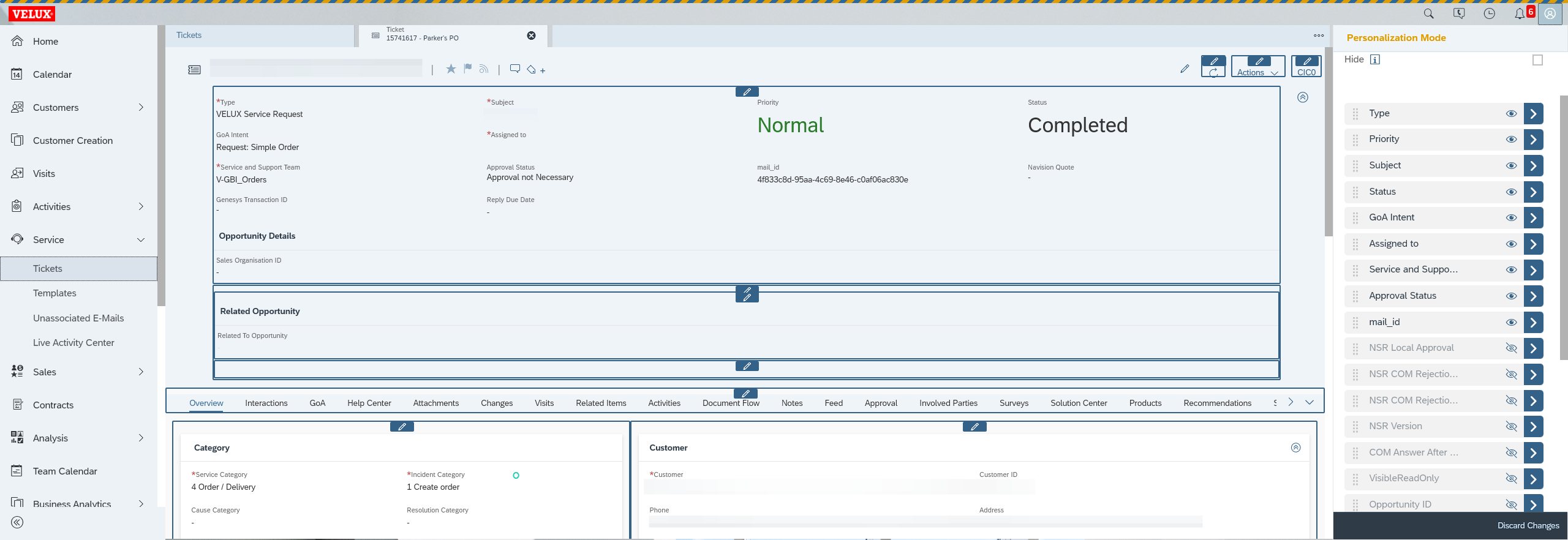This screenshot has height=540, width=1568.
Task: Click Discard Changes at bottom right
Action: (x=1528, y=525)
